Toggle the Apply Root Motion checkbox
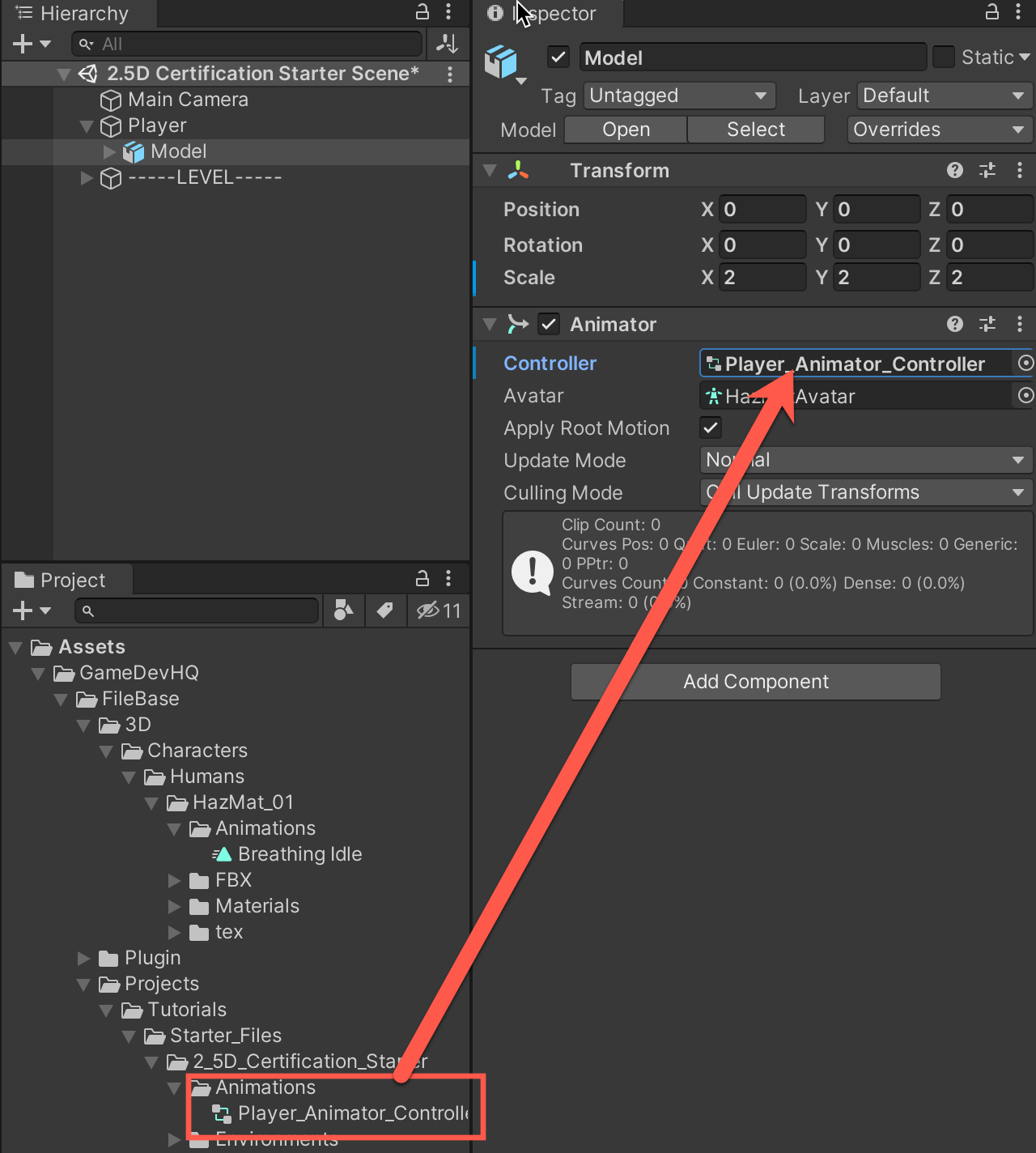 [x=711, y=428]
